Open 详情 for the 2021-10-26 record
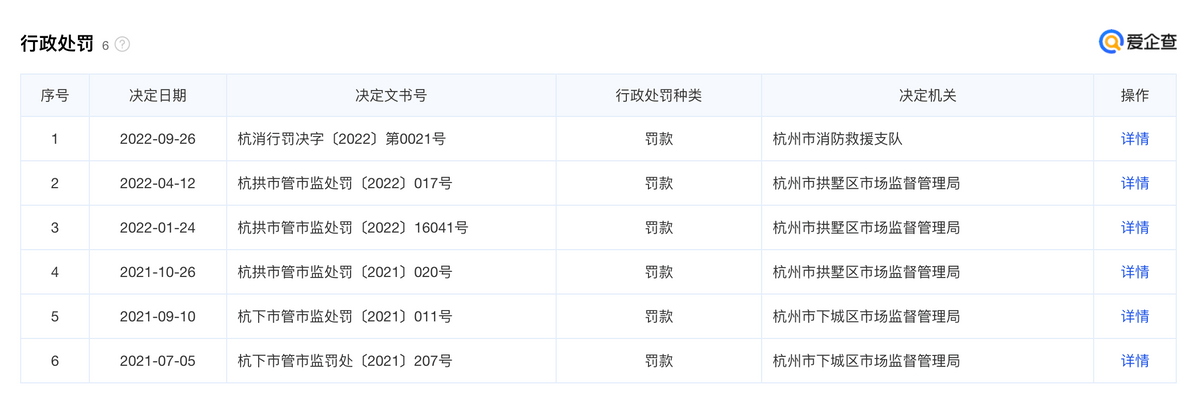Viewport: 1200px width, 397px height. point(1135,272)
